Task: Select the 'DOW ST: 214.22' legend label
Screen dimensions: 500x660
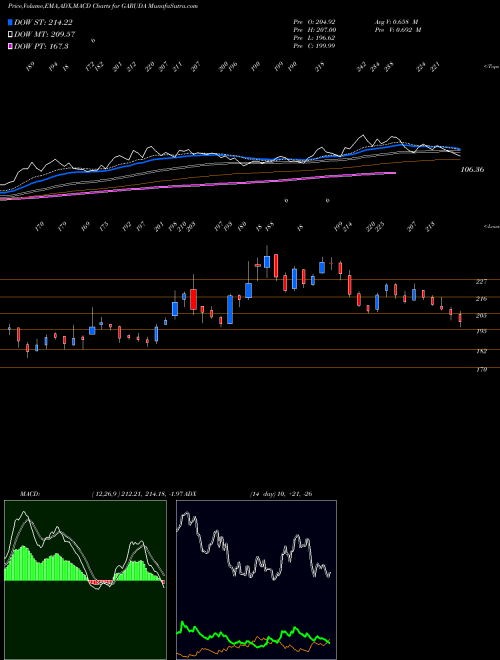Action: click(x=43, y=22)
